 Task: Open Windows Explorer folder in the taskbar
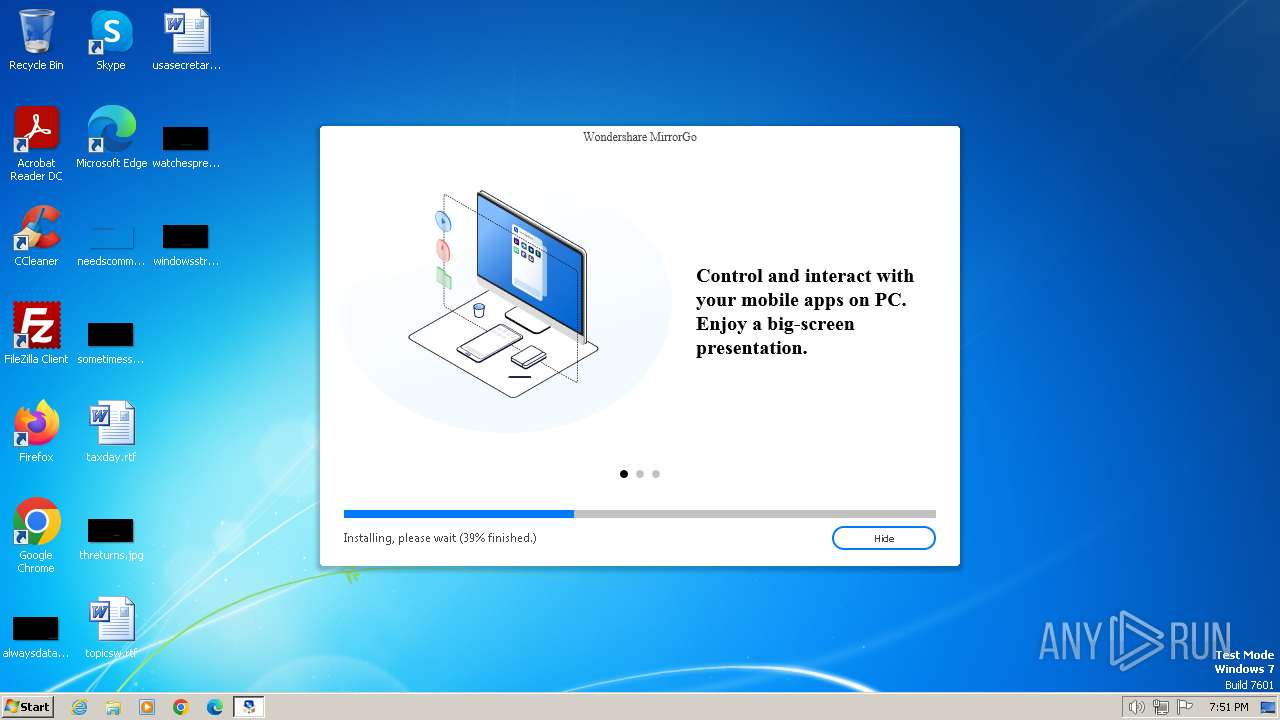point(113,707)
